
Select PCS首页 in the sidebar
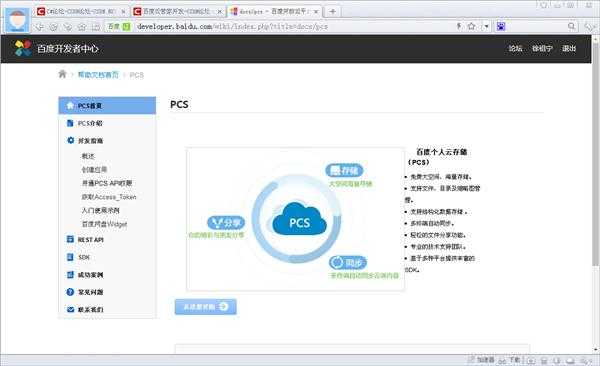pyautogui.click(x=107, y=106)
